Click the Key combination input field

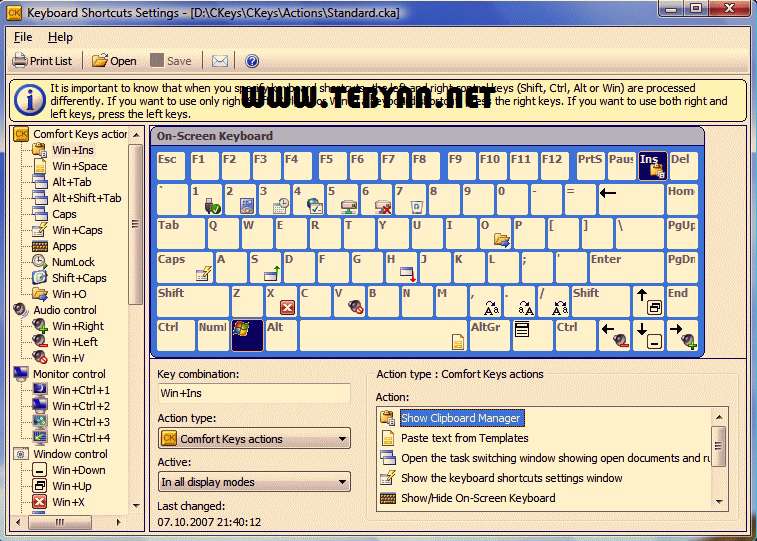point(253,393)
